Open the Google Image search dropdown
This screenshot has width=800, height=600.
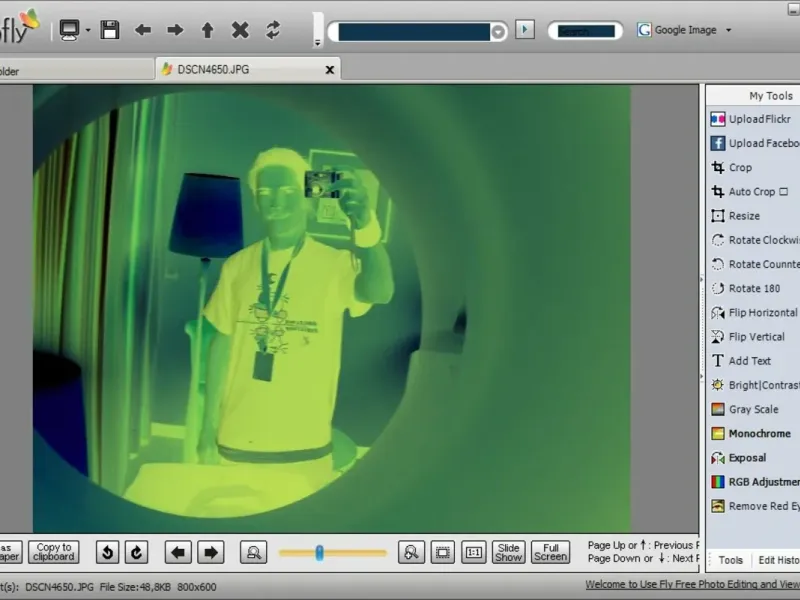(x=728, y=30)
